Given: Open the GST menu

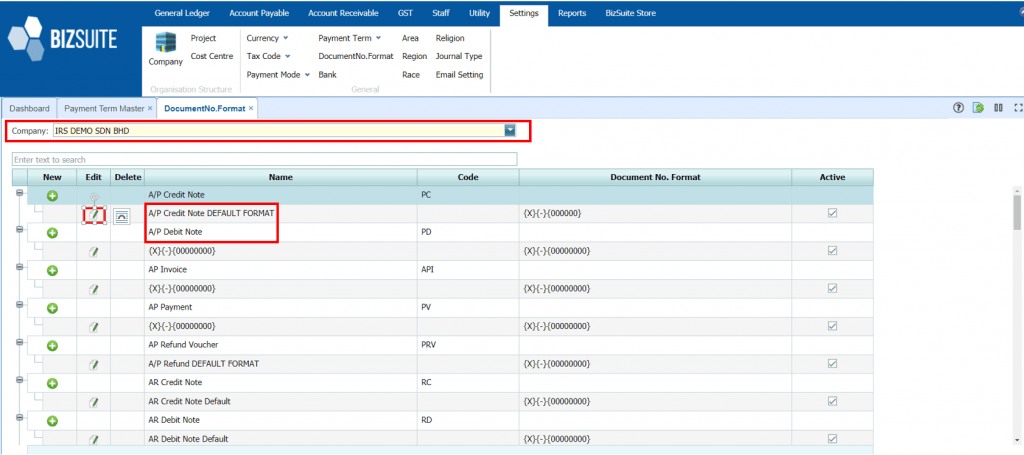Looking at the screenshot, I should click(405, 13).
